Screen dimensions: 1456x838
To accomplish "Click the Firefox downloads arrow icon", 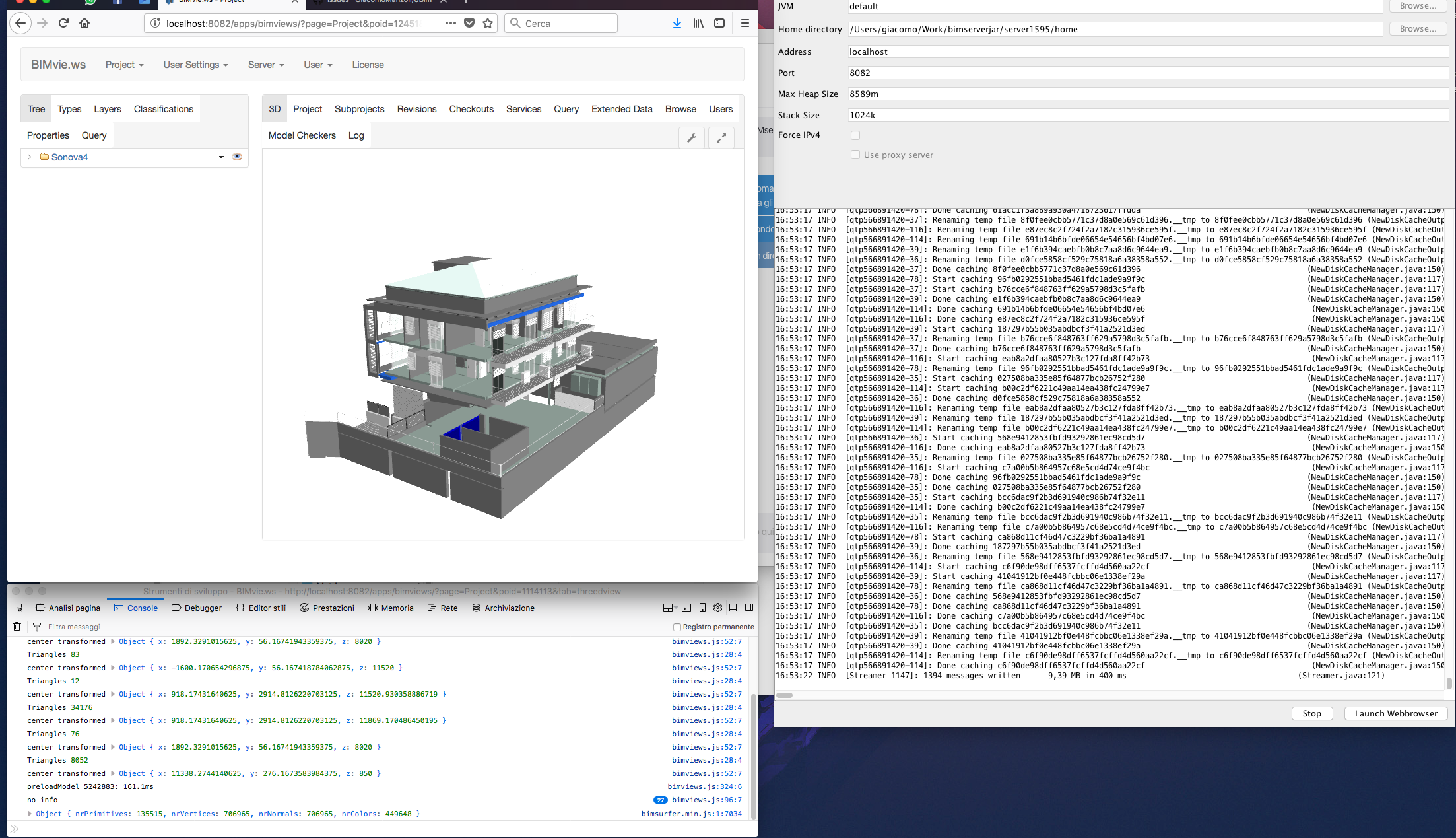I will (677, 23).
